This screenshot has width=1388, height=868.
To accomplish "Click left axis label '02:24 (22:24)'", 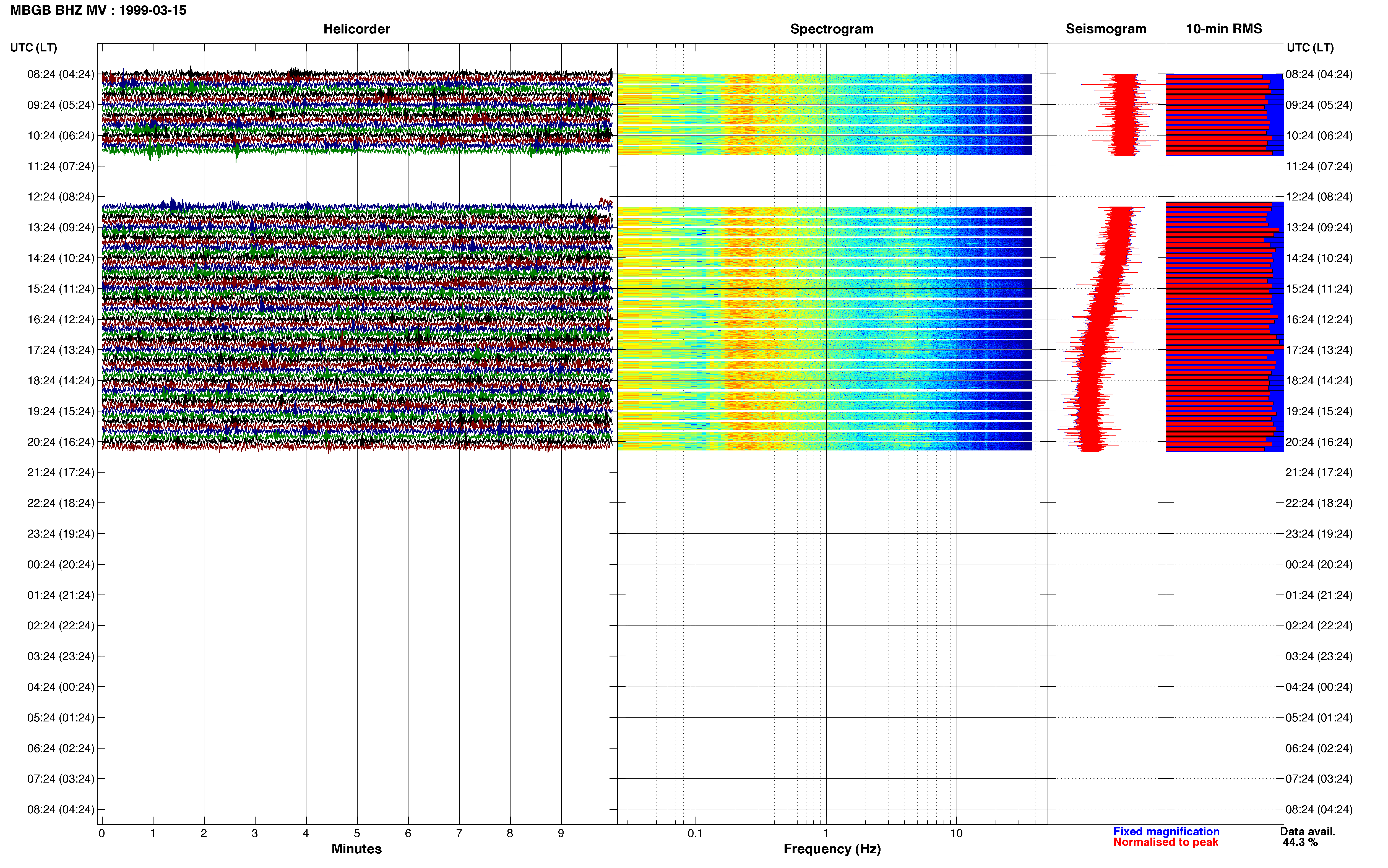I will click(x=61, y=625).
